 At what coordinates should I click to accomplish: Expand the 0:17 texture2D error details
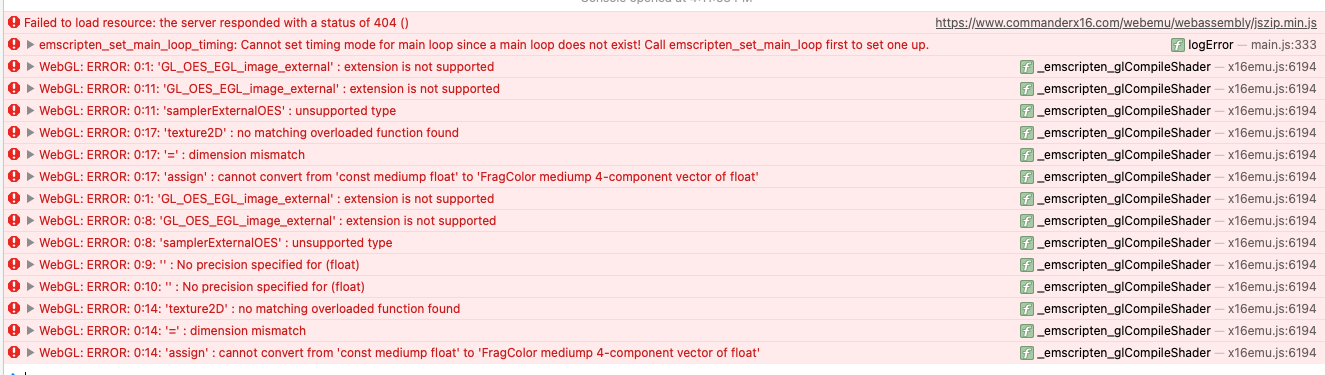31,133
